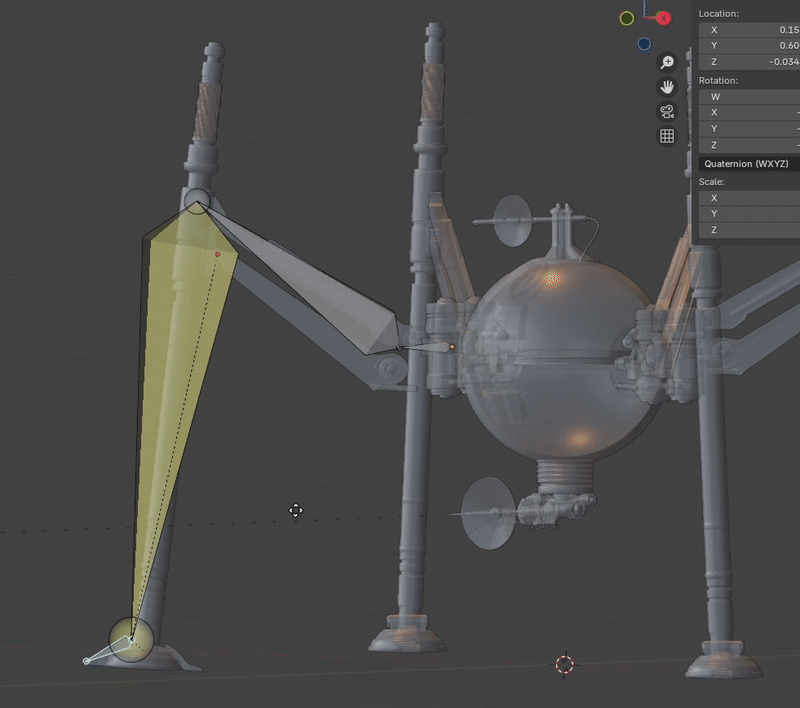Switch perspective/orthographic with the grid icon

click(667, 136)
